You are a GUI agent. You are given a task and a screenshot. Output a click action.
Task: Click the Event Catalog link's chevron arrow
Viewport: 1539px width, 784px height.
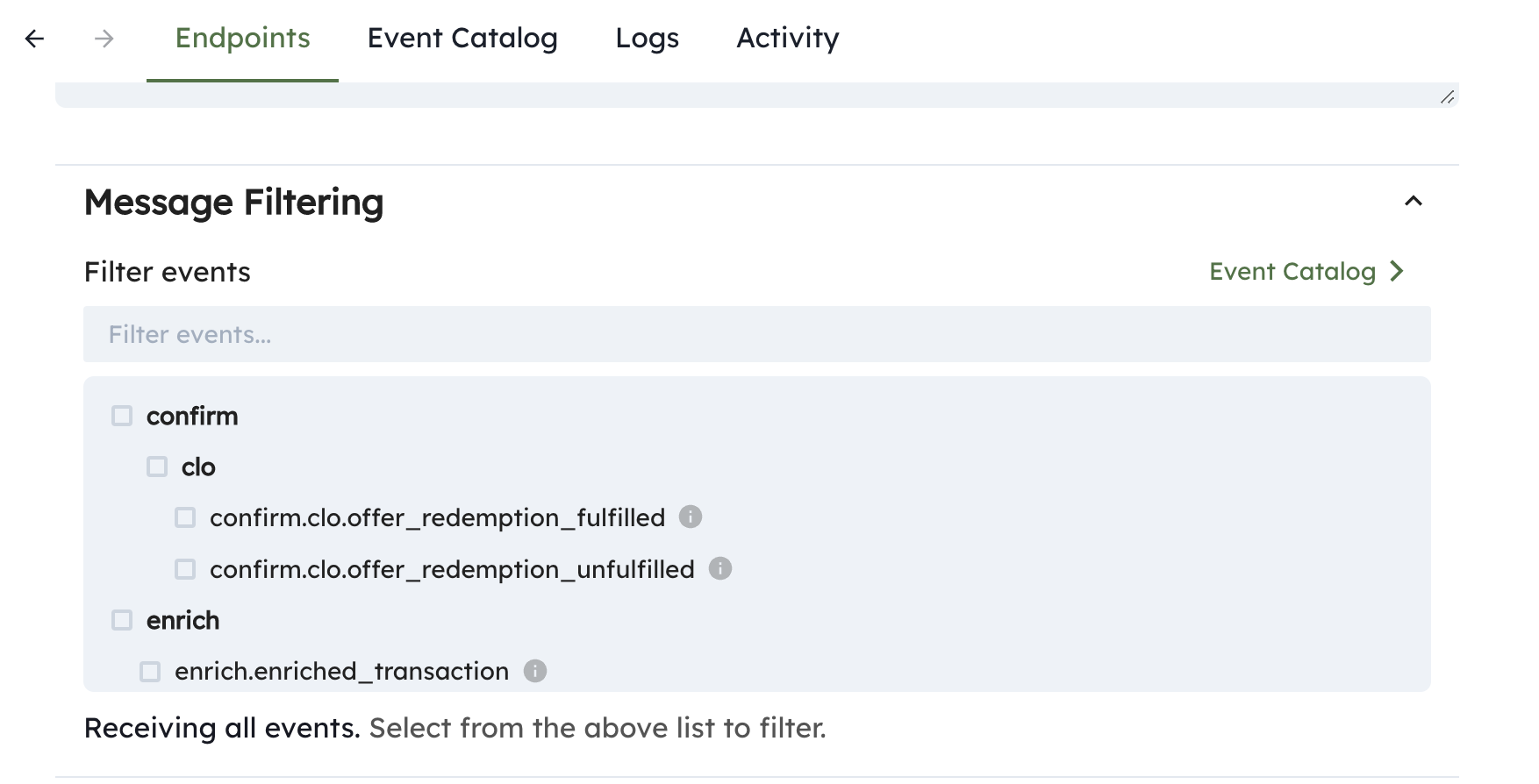coord(1397,272)
